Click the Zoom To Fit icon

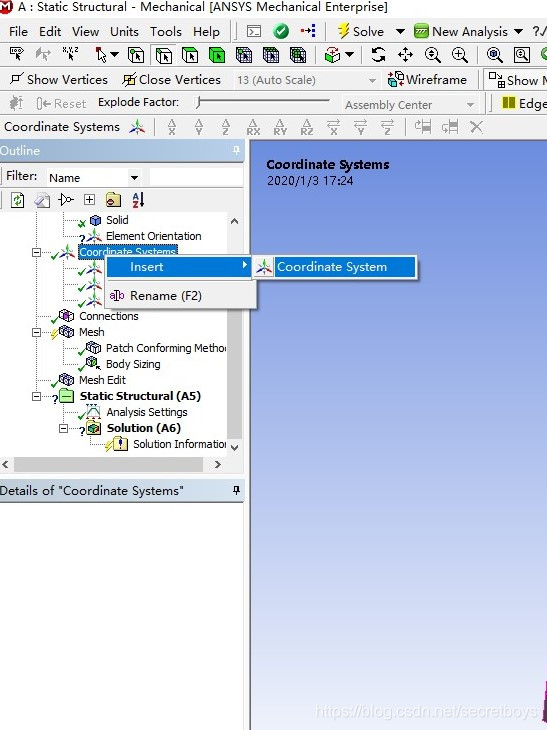coord(494,55)
